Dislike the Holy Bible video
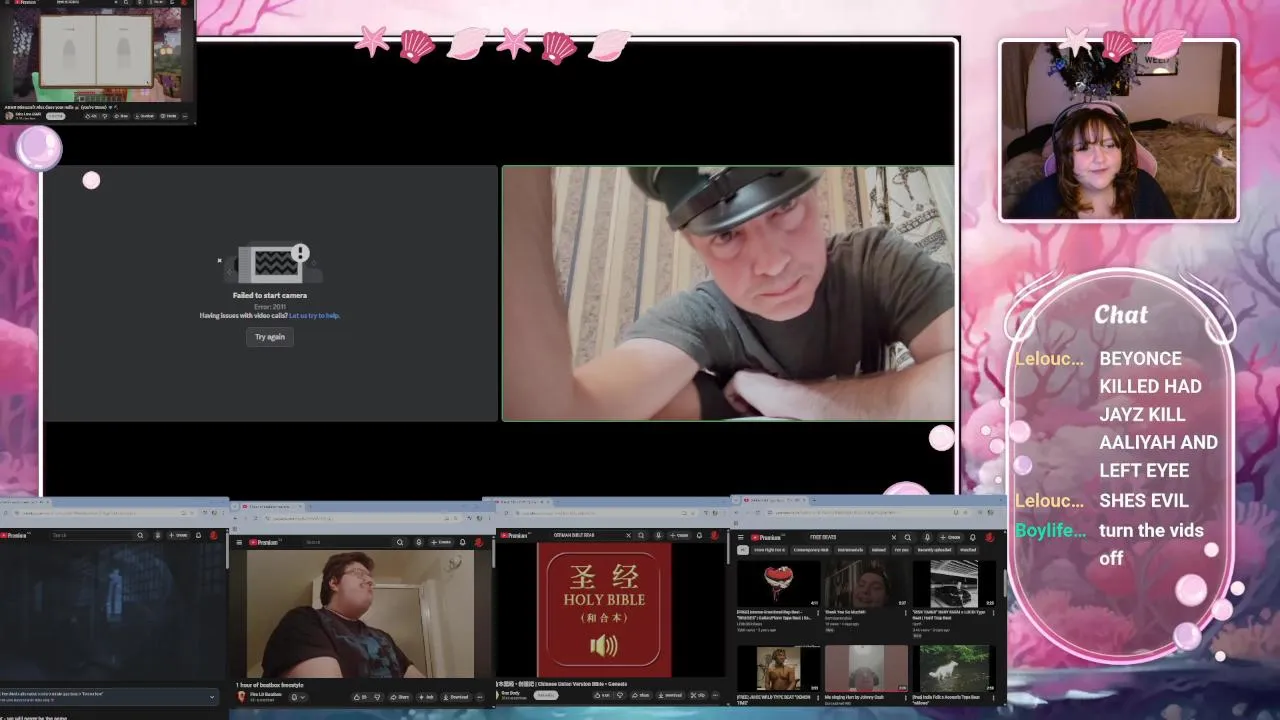Screen dimensions: 1280x720 (620, 695)
